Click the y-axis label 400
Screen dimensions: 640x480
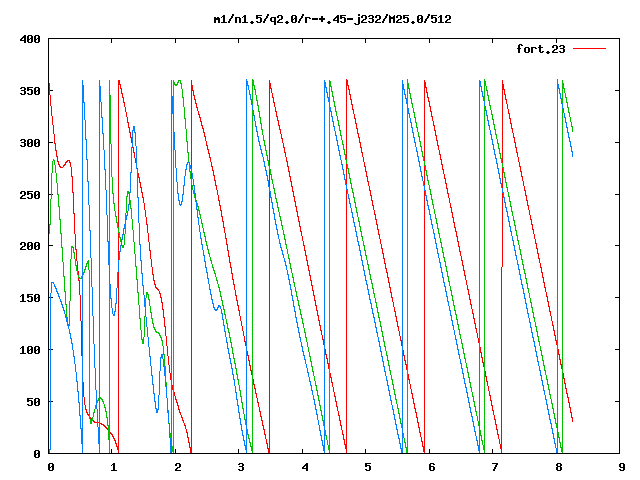[x=30, y=39]
